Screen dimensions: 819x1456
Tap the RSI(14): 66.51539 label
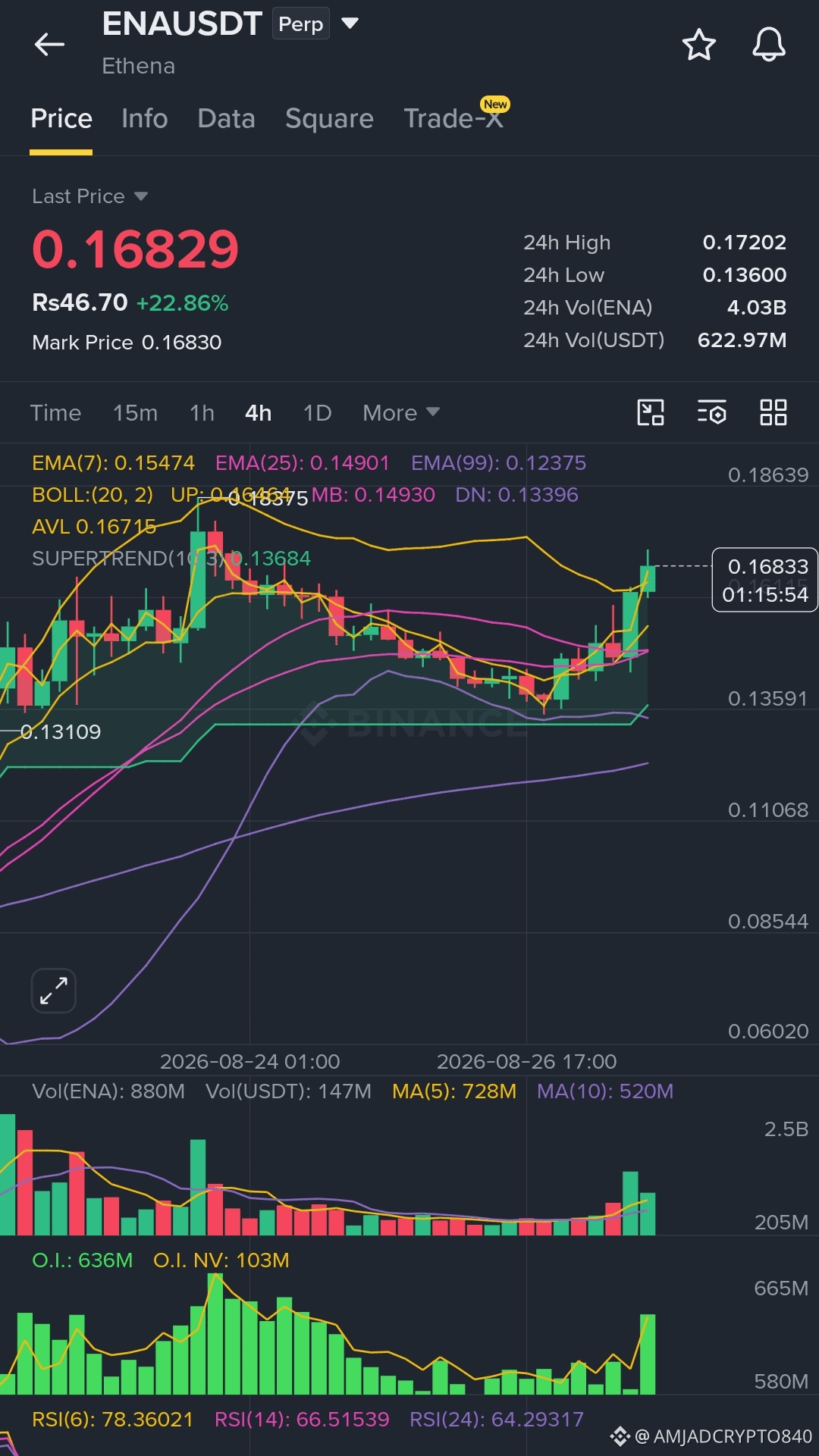tap(302, 1420)
